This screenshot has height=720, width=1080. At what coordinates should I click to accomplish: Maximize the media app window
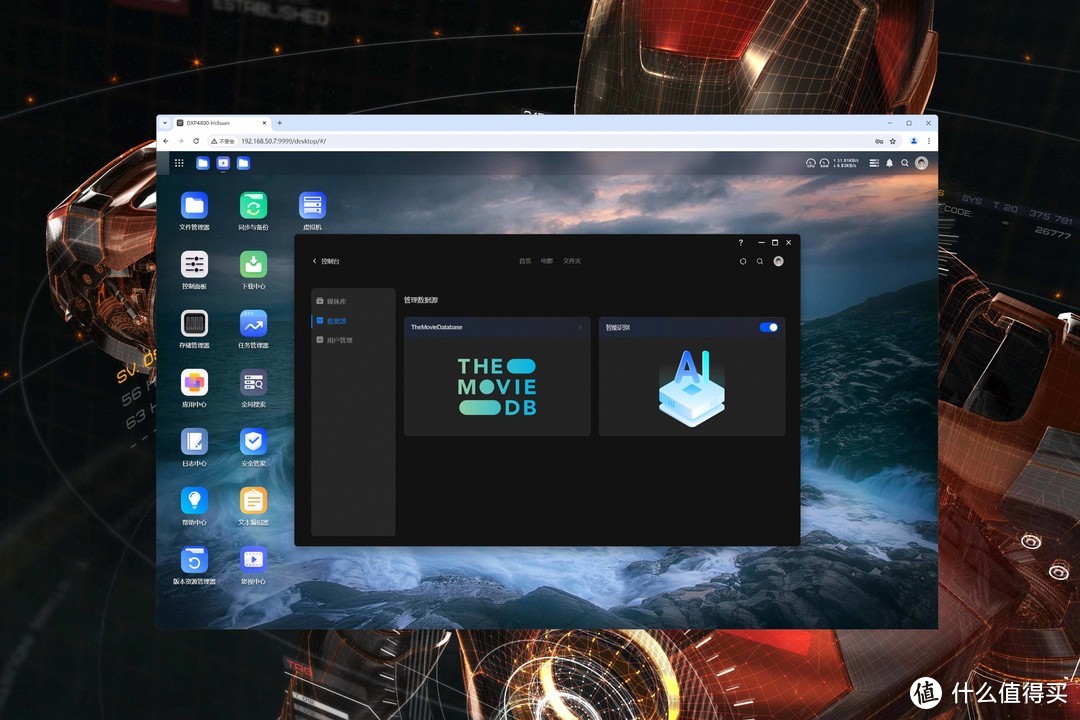click(x=775, y=243)
